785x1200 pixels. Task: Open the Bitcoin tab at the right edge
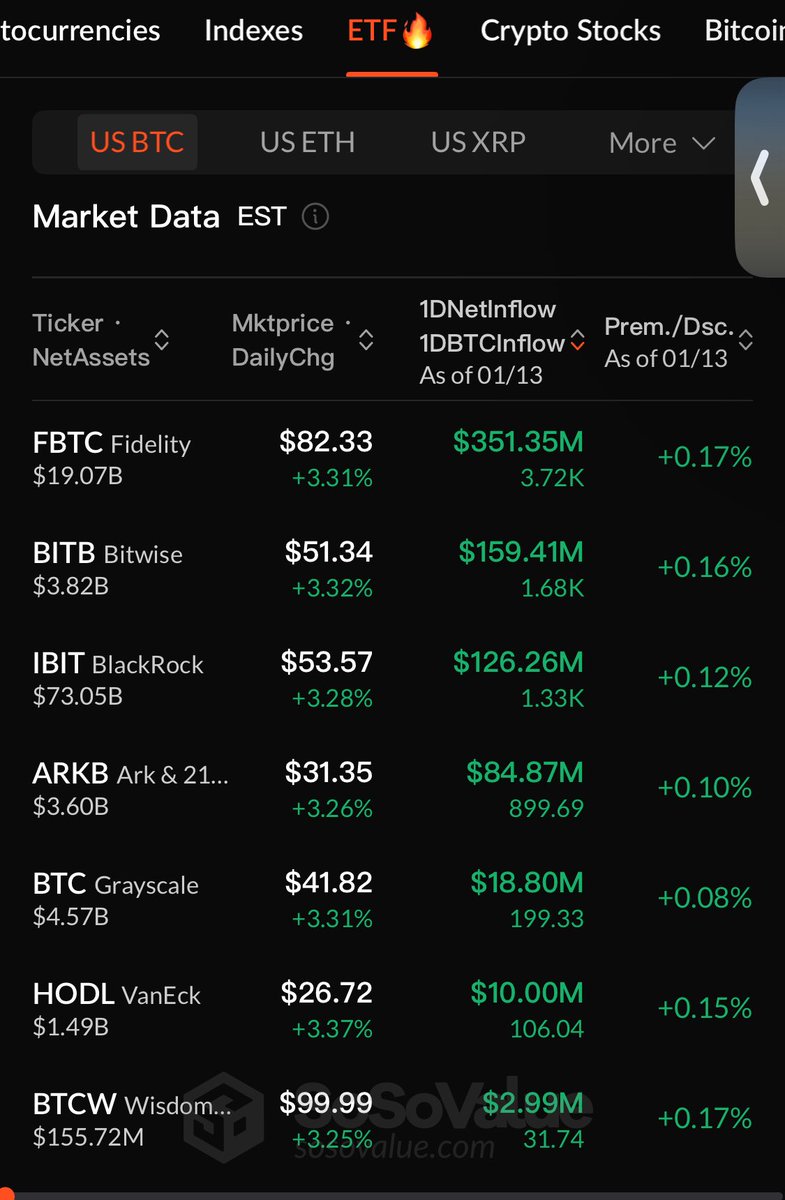coord(744,31)
